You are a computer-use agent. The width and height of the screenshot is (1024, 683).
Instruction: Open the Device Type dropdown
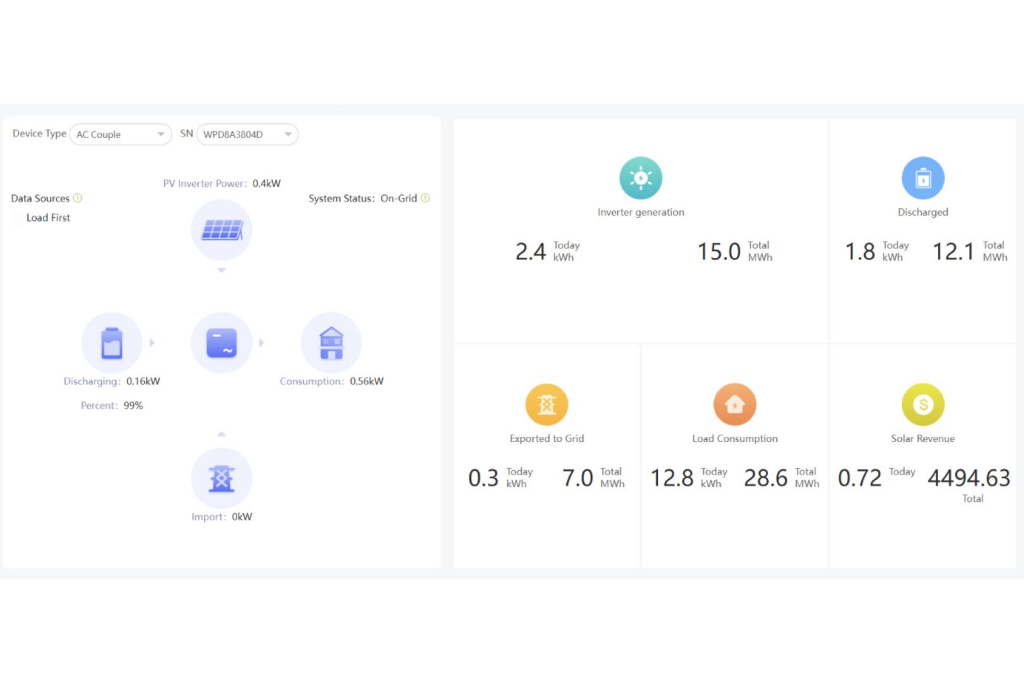pyautogui.click(x=121, y=134)
